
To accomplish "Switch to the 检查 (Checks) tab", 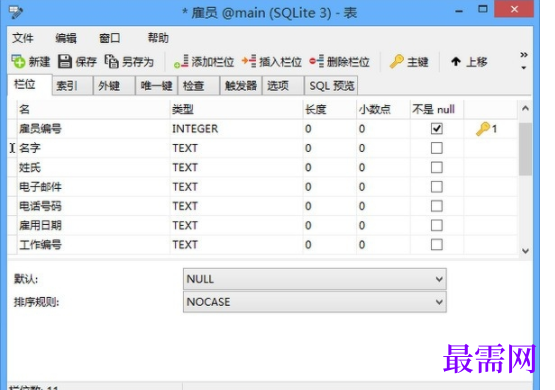I will pyautogui.click(x=199, y=86).
